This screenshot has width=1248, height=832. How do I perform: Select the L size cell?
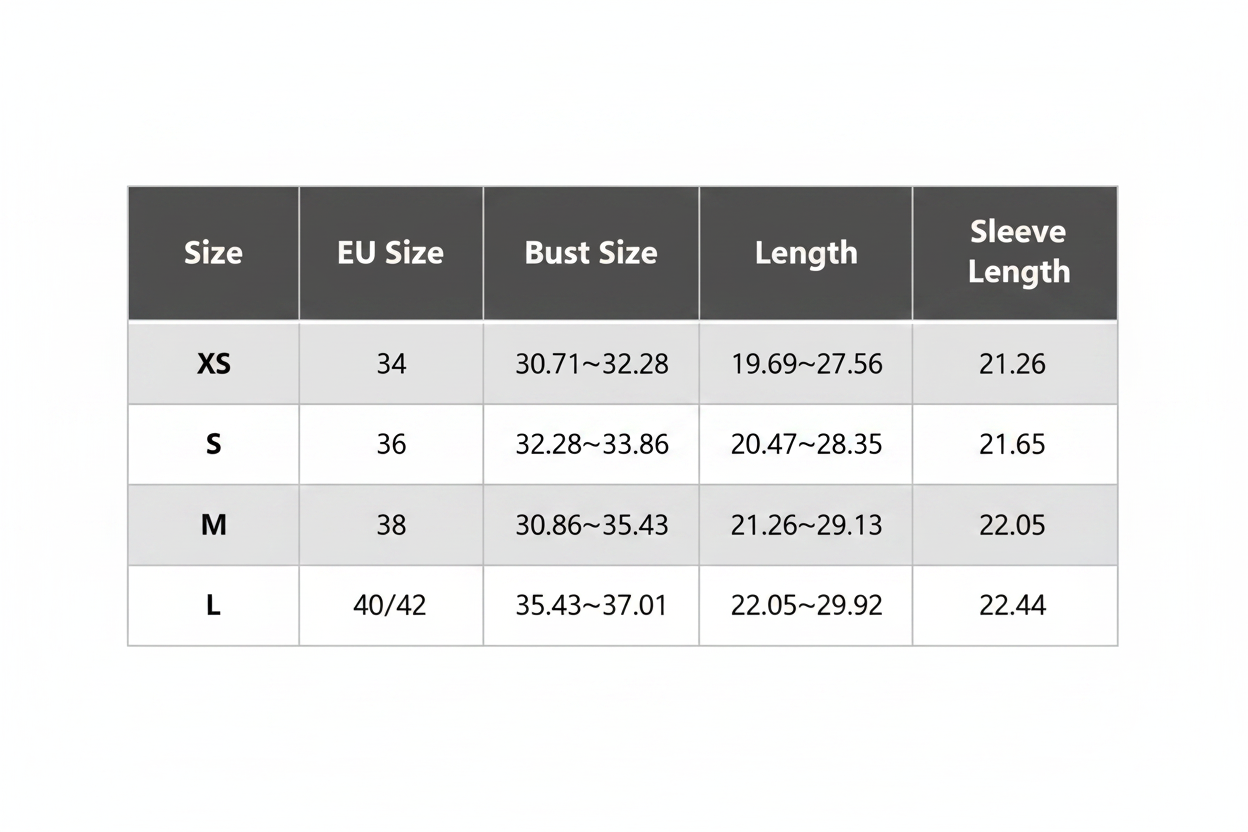coord(213,606)
